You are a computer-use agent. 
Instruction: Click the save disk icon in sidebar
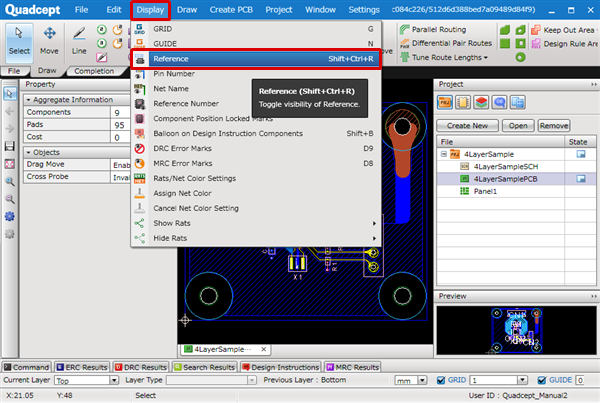[10, 146]
